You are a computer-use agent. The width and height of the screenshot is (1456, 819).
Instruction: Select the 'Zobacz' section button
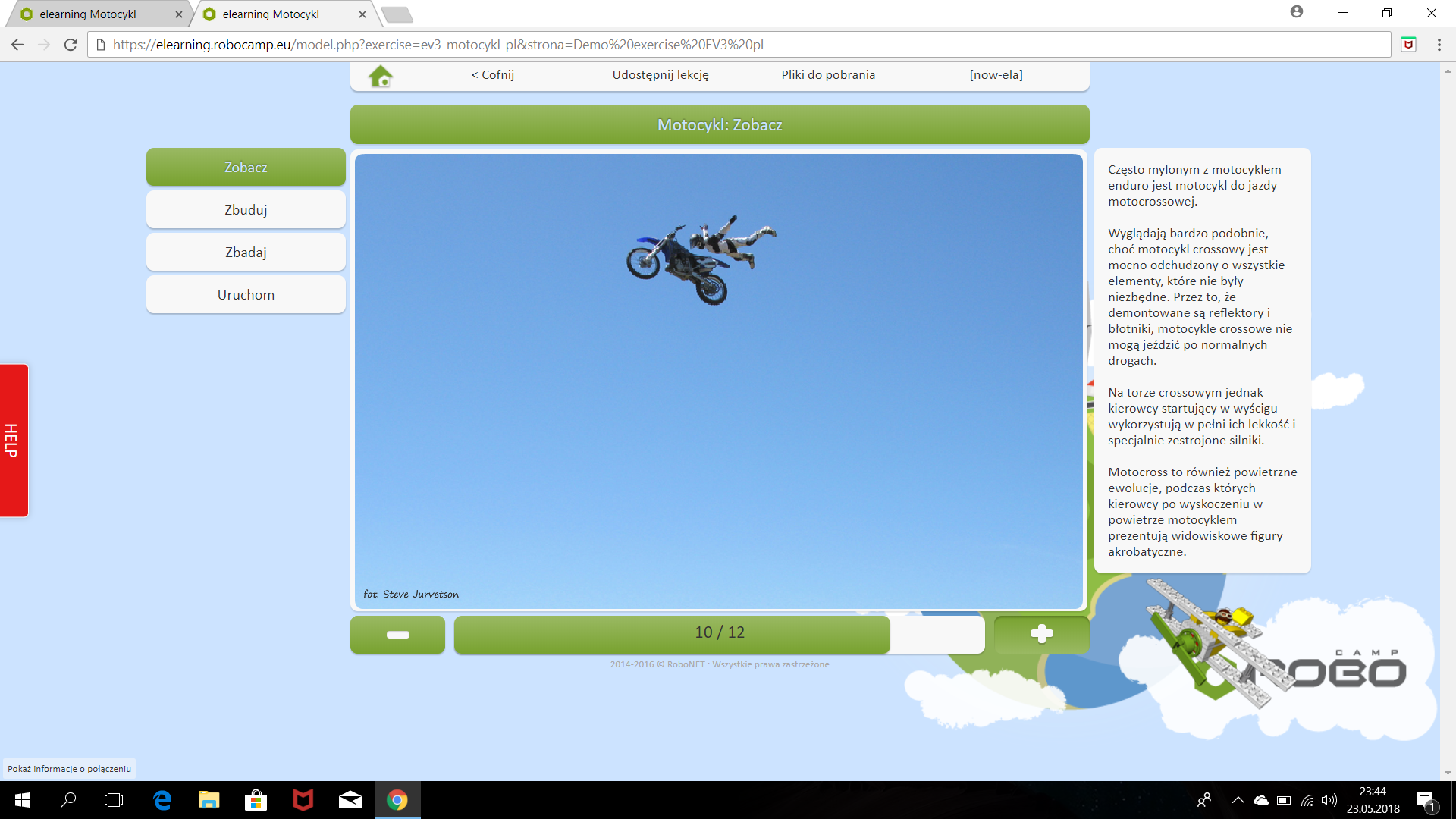pyautogui.click(x=246, y=167)
